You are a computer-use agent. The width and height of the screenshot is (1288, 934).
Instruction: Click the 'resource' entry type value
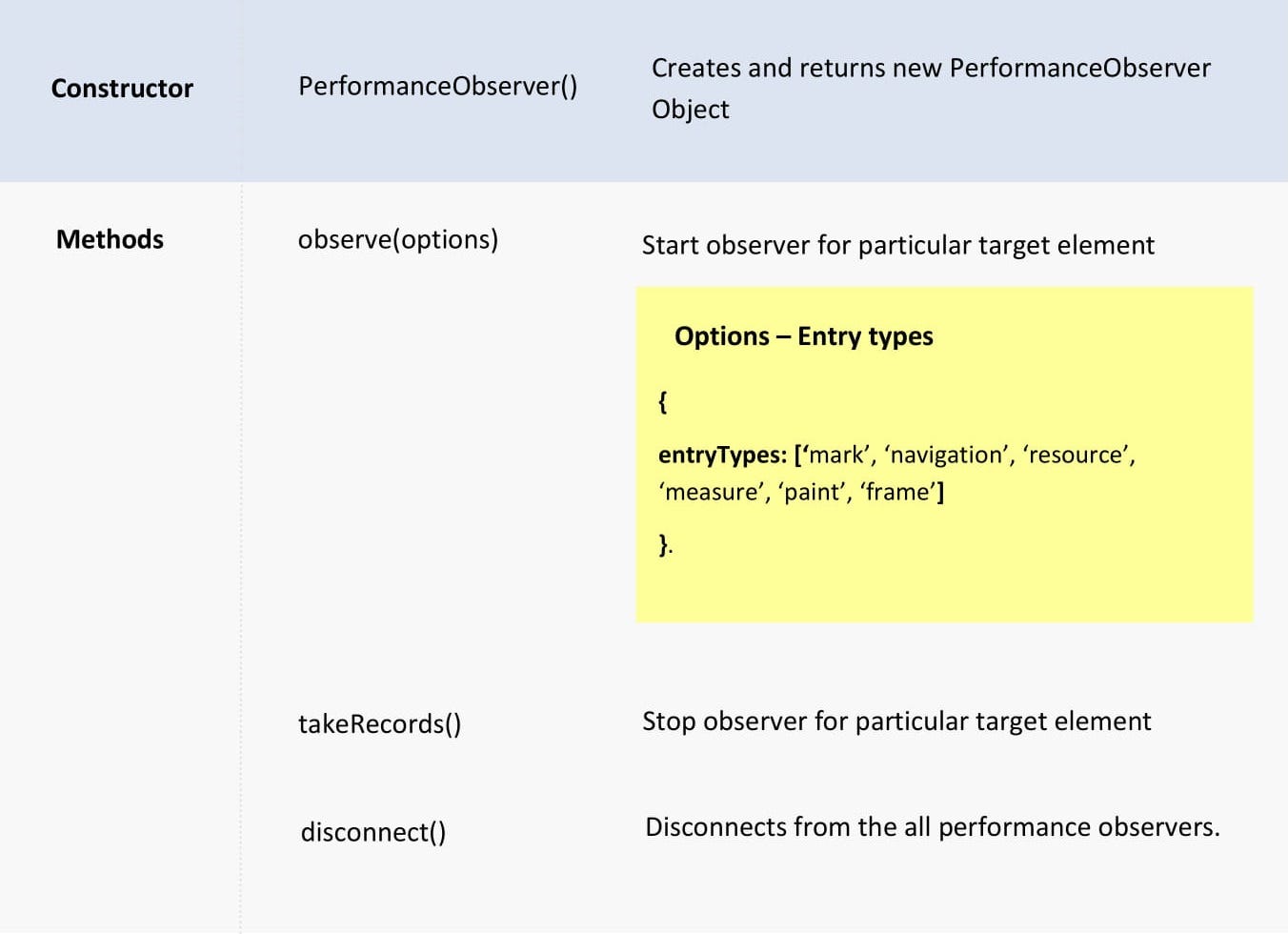tap(1077, 456)
